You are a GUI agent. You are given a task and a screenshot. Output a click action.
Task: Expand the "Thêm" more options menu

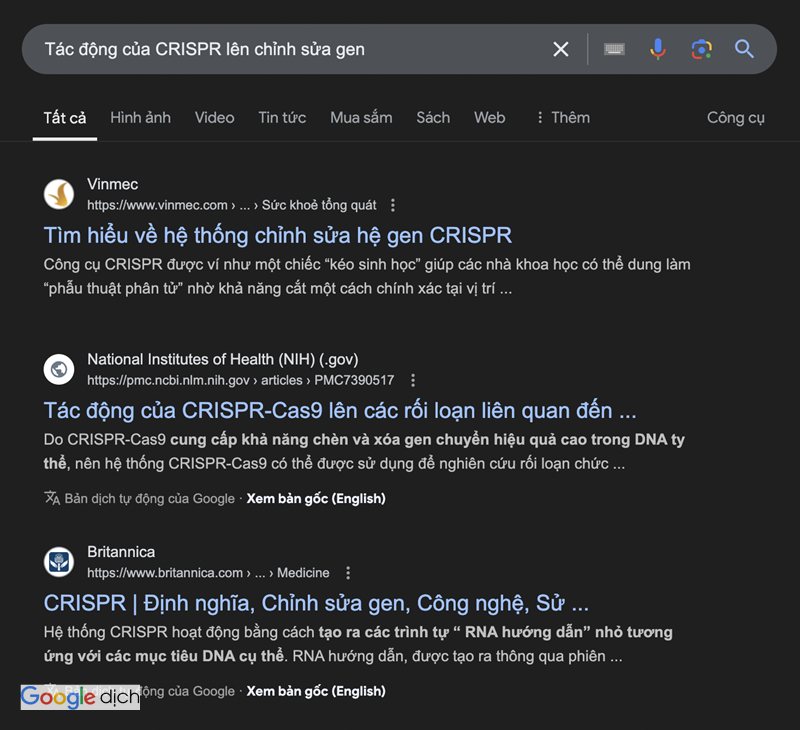pyautogui.click(x=563, y=118)
